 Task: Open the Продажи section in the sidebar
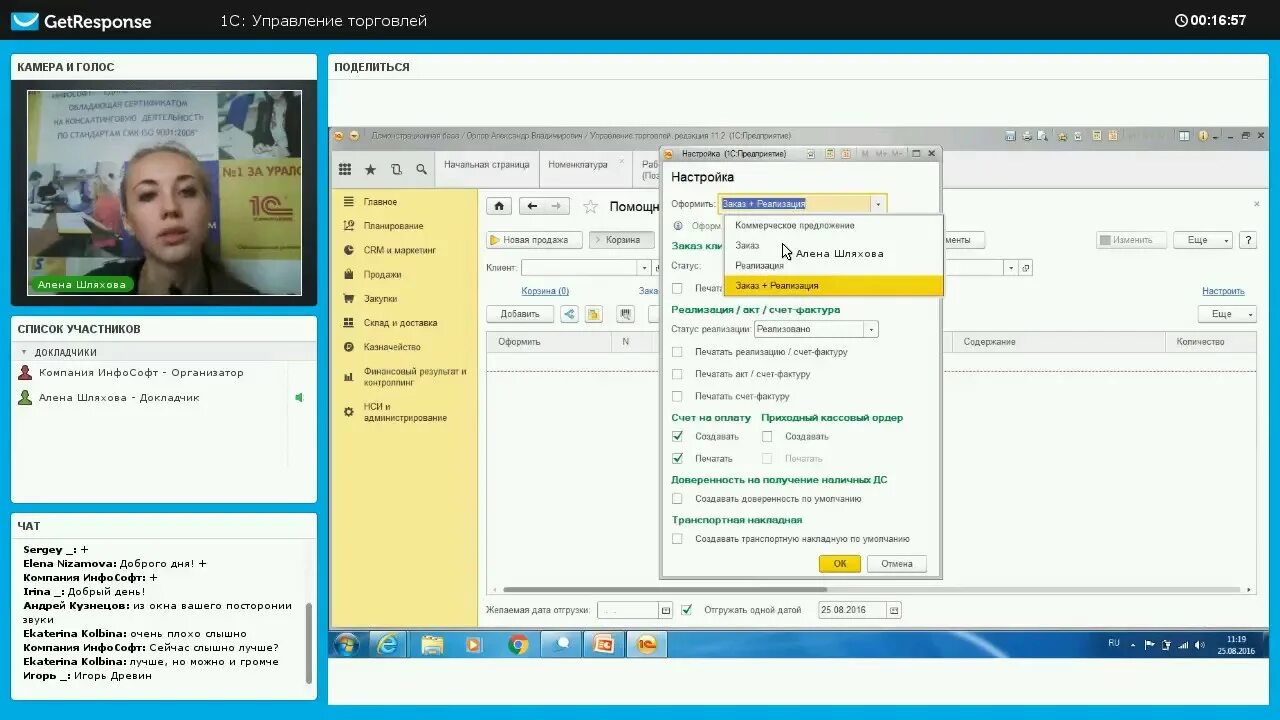pos(382,274)
